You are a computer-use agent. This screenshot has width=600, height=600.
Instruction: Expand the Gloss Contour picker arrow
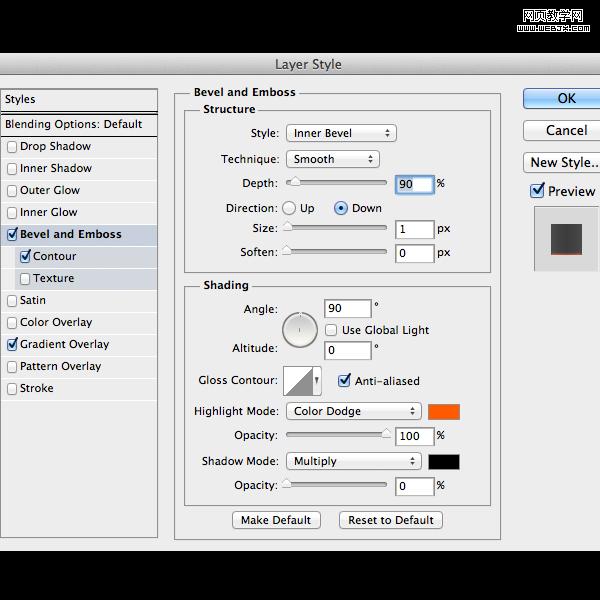pyautogui.click(x=317, y=381)
